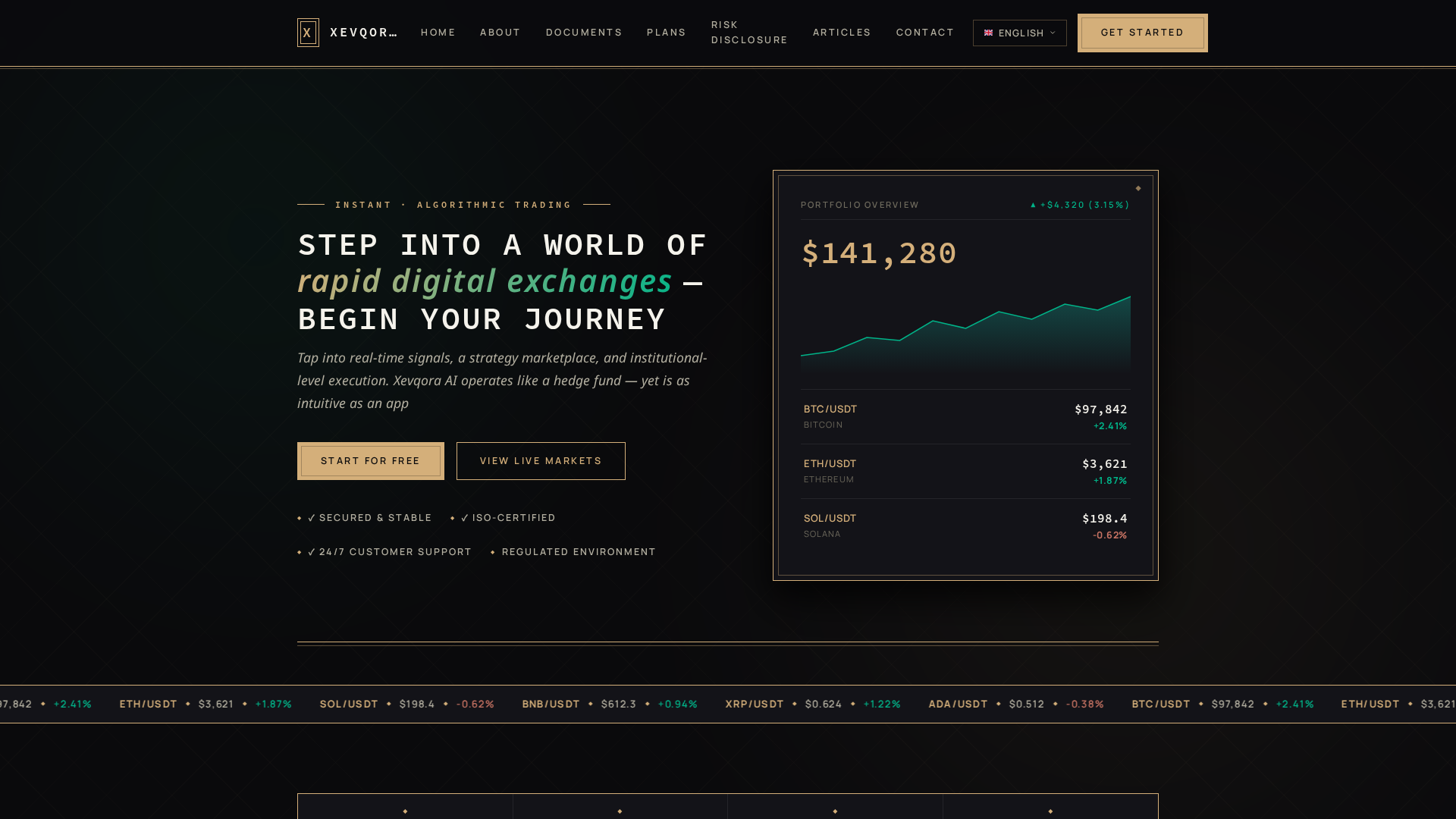
Task: Click BNB/USDT in the ticker strip
Action: 551,704
